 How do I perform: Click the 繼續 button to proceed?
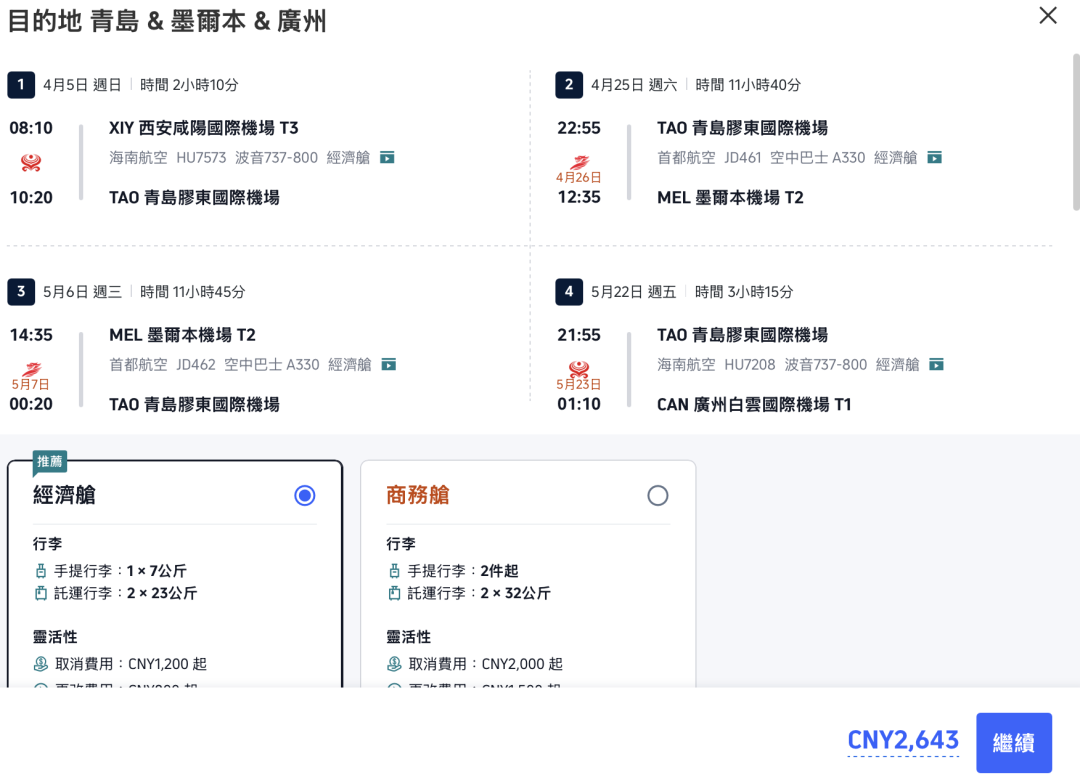tap(1014, 743)
